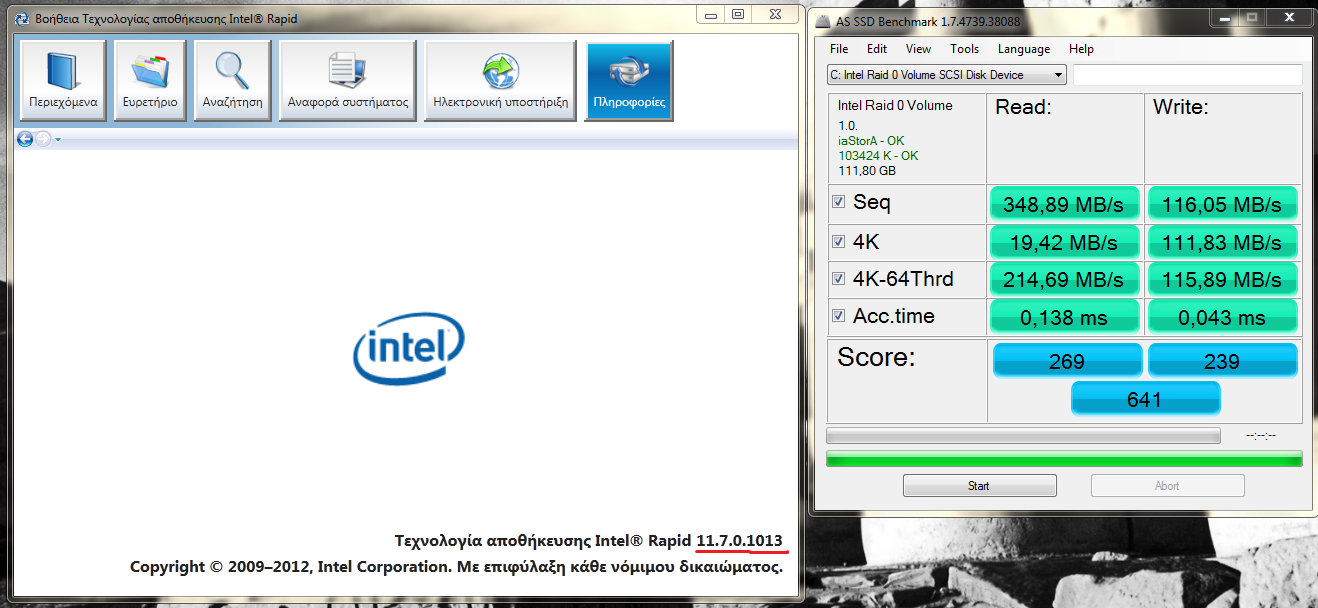Screen dimensions: 1318x608
Task: Click the Score: label
Action: [876, 357]
